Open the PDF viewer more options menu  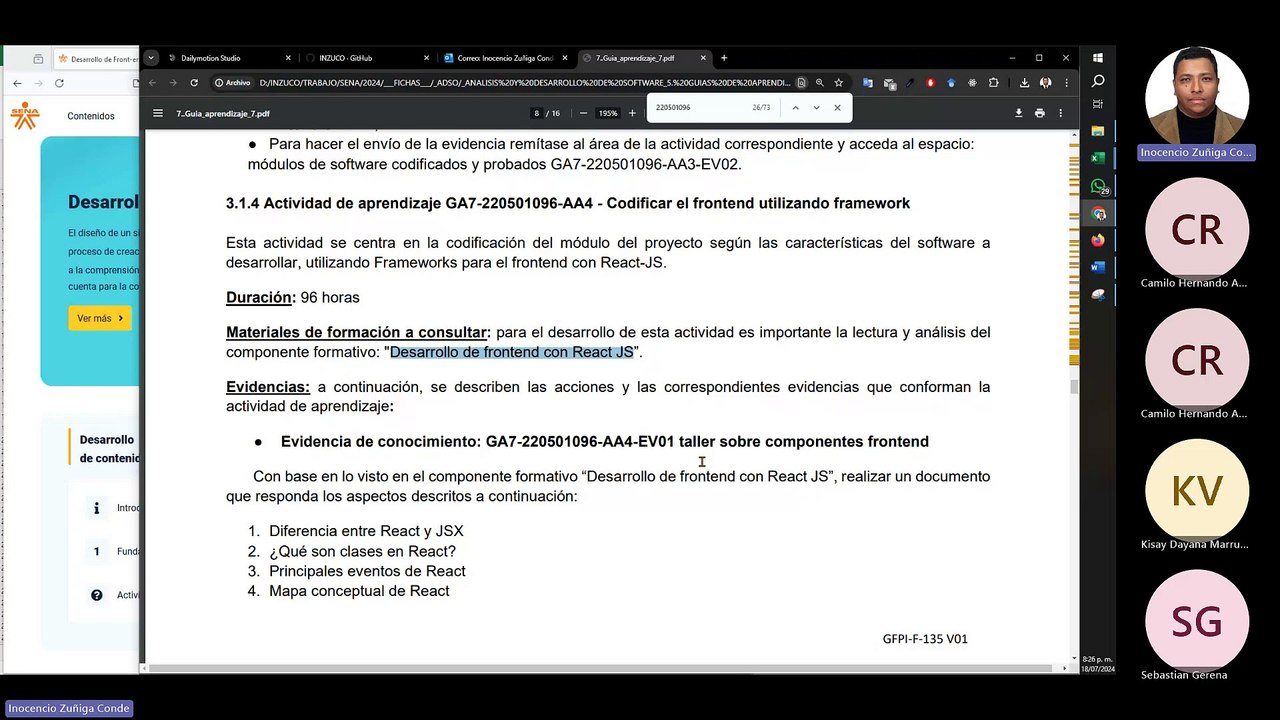pos(1061,113)
